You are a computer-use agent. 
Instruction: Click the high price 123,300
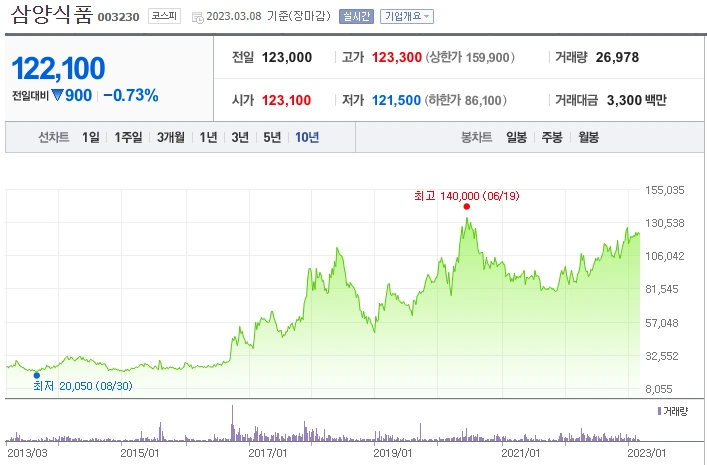click(396, 57)
